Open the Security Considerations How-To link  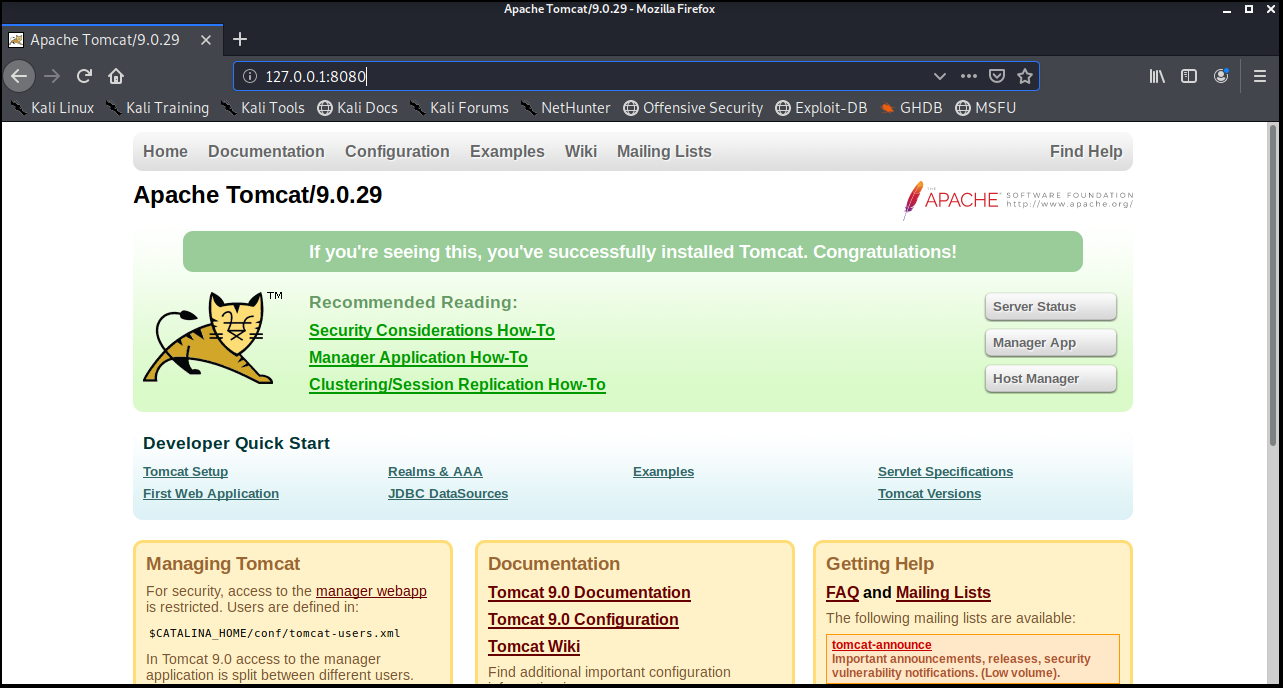[432, 331]
